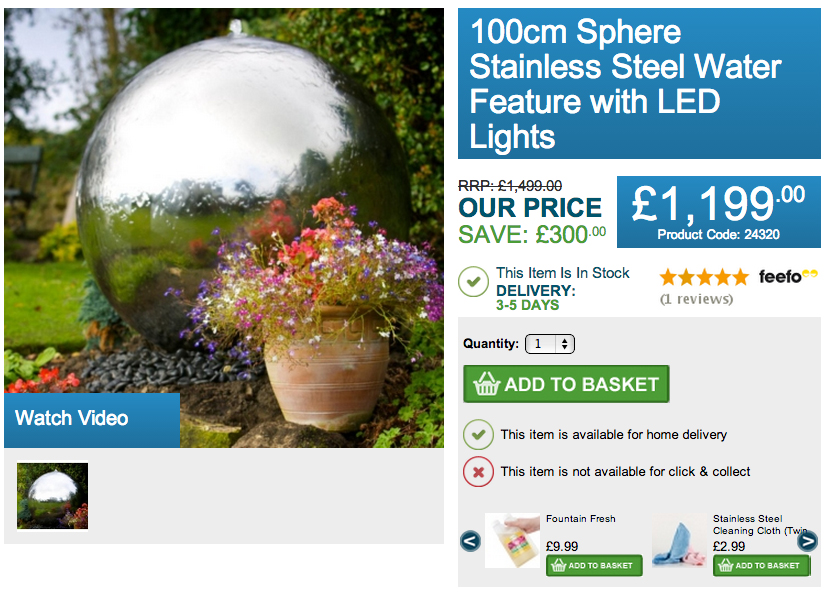Click the Stainless Steel Cleaning Cloth image

pos(679,541)
